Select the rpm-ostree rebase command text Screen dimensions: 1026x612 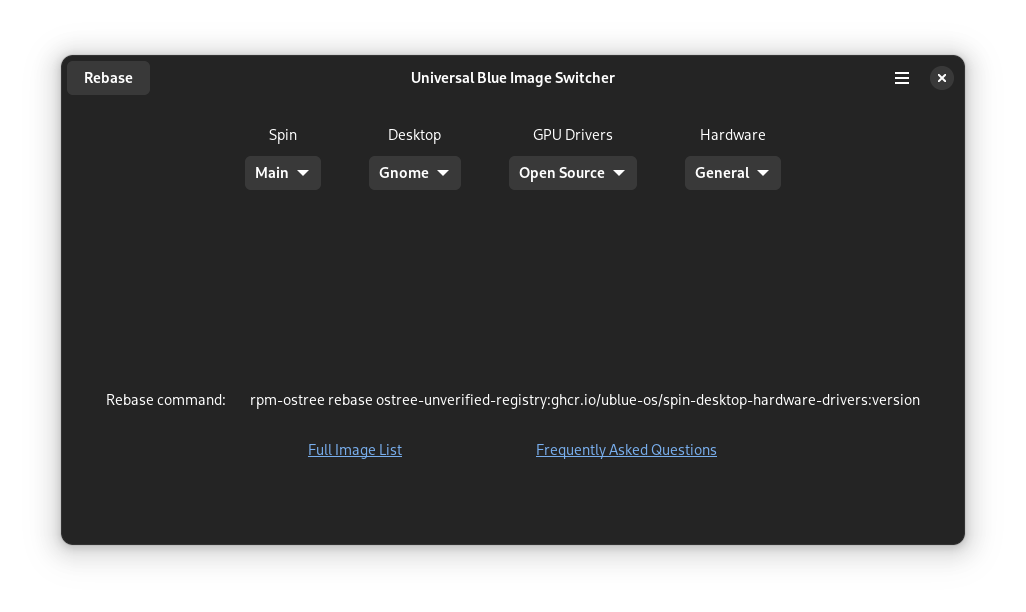(585, 400)
